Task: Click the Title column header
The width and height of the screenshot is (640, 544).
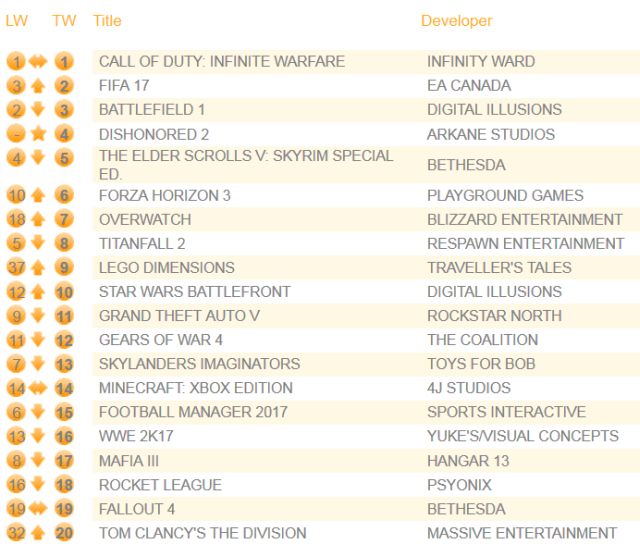Action: tap(107, 21)
